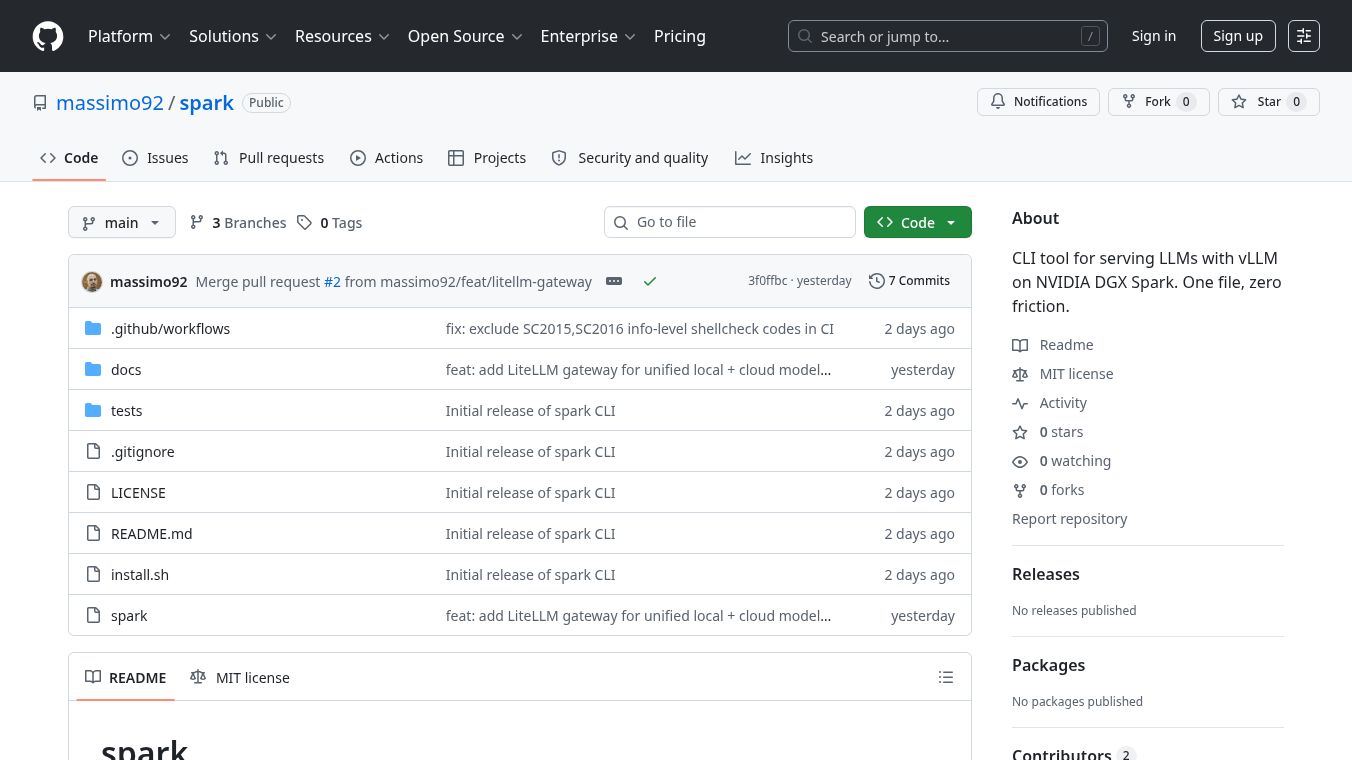Switch to the Pull requests tab

point(269,158)
